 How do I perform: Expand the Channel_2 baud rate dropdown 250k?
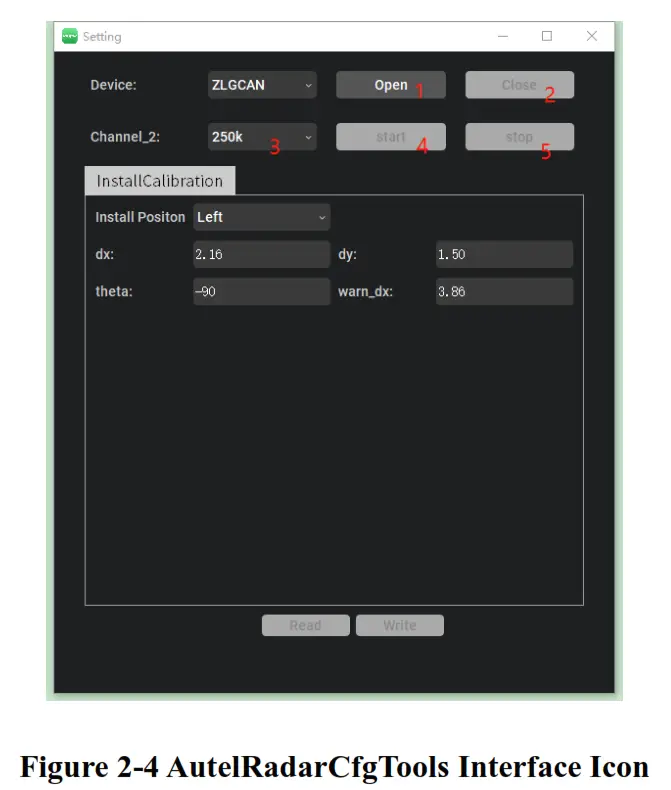[x=262, y=137]
